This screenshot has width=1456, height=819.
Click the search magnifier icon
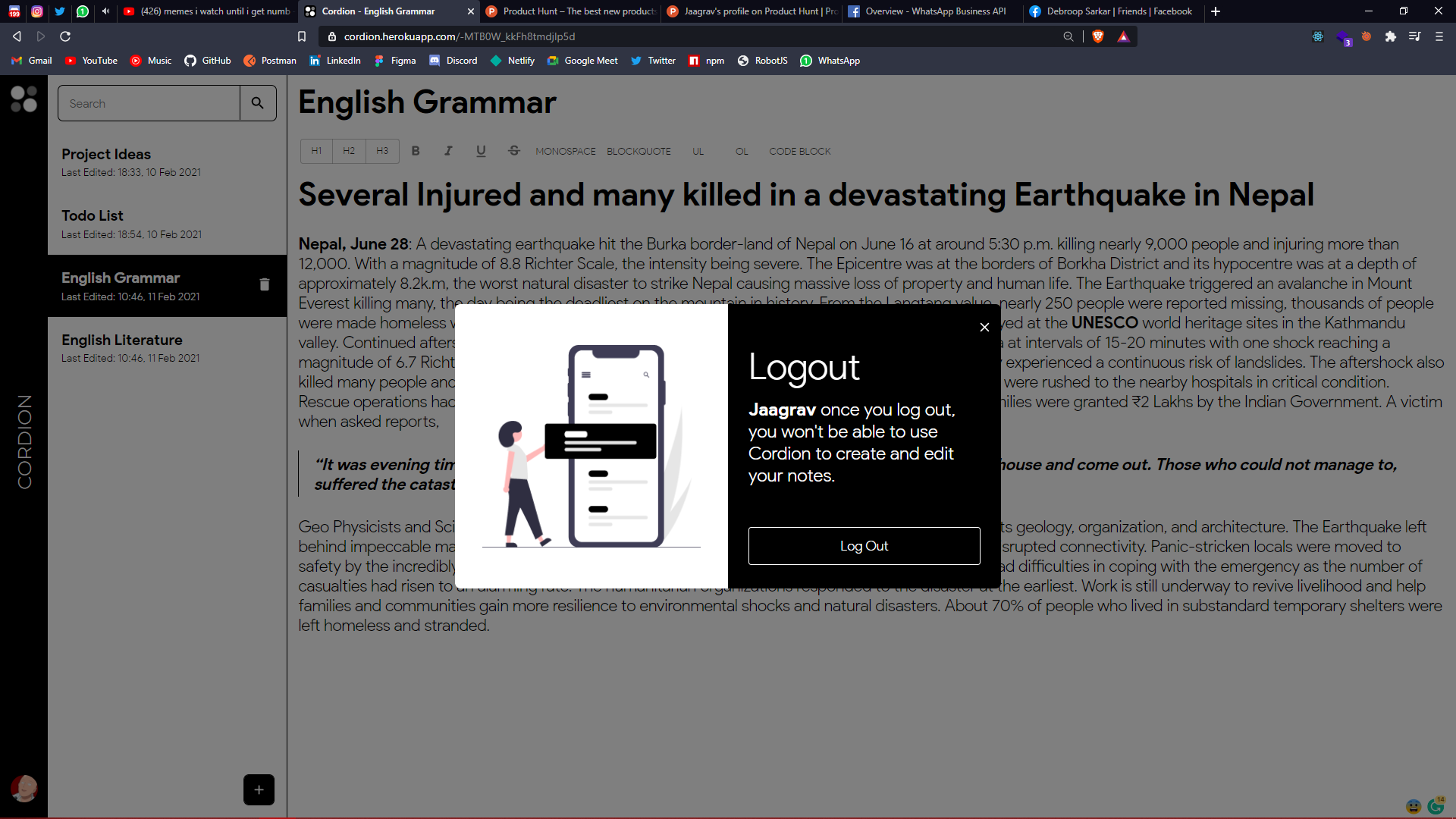(258, 103)
